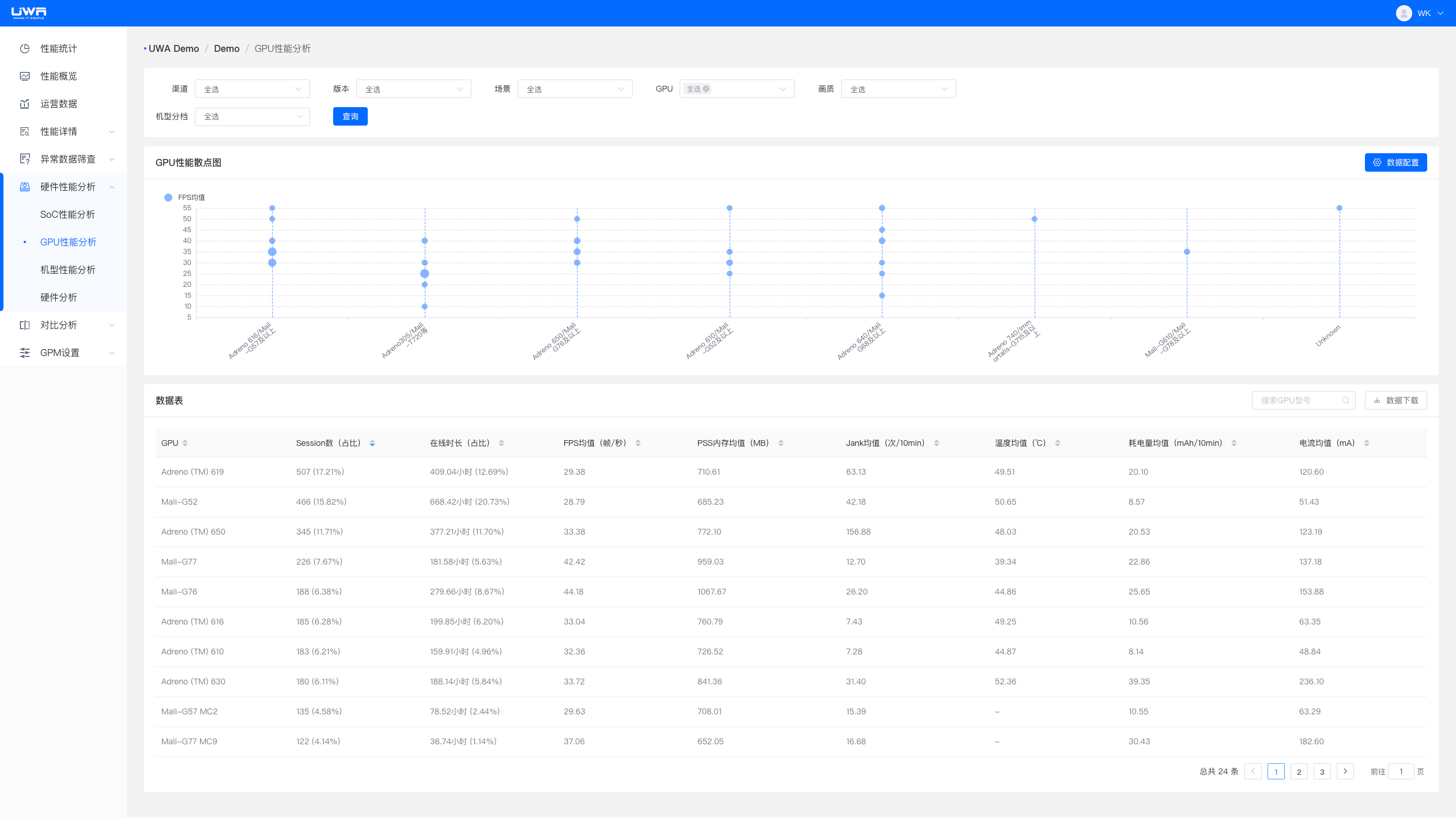The width and height of the screenshot is (1456, 818).
Task: Sort table by Session数 column arrows
Action: tap(372, 443)
